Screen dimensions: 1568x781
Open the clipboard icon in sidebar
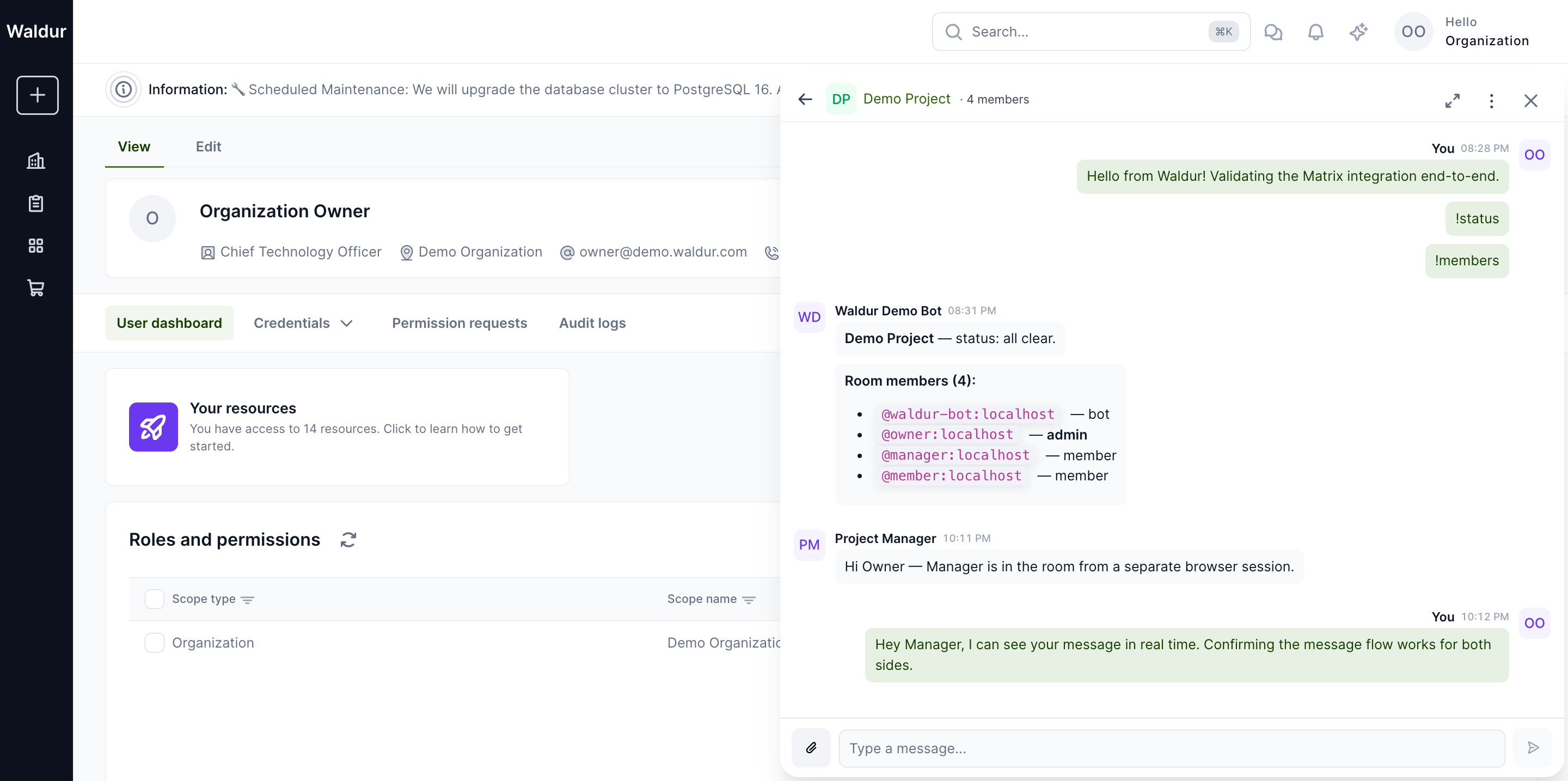coord(36,203)
